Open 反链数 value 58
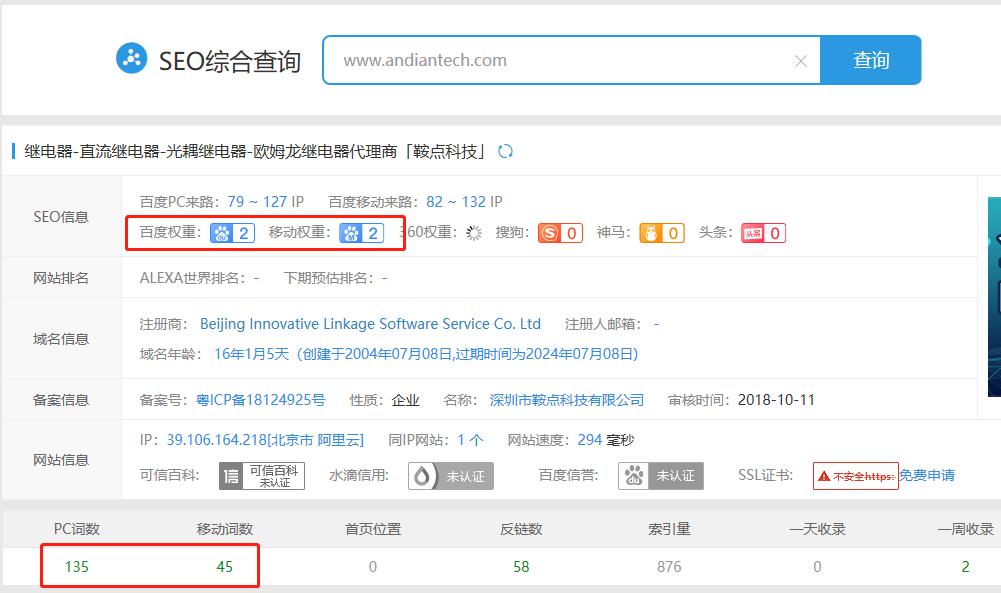 pos(521,567)
